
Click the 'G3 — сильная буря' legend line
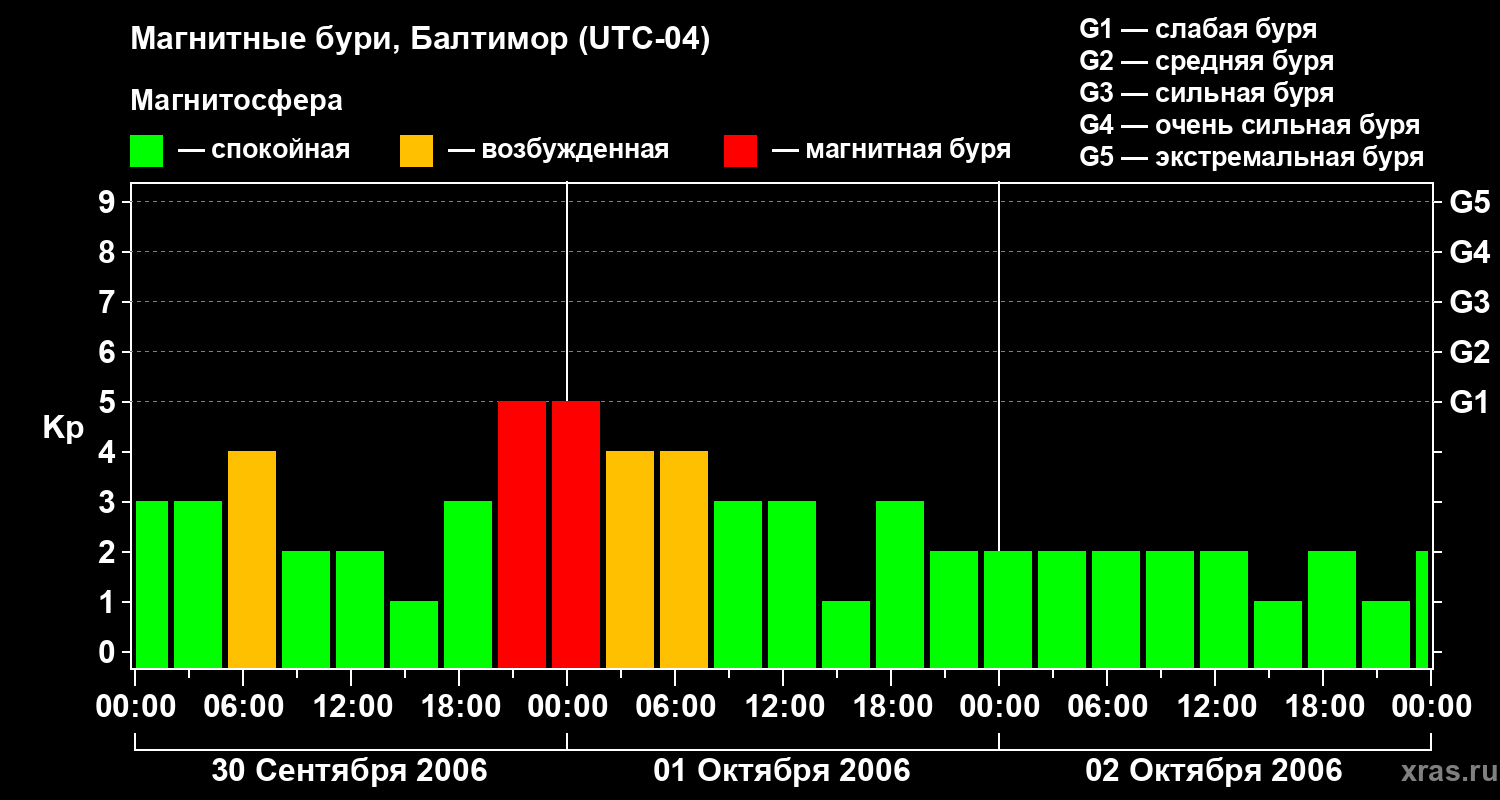(1207, 93)
